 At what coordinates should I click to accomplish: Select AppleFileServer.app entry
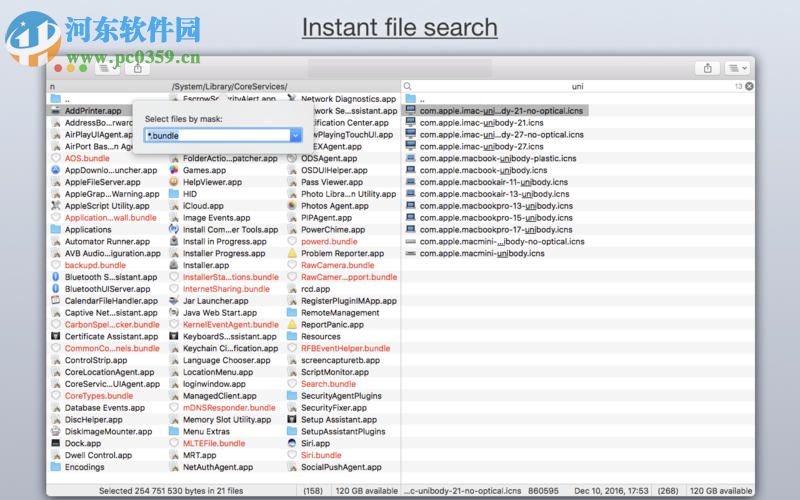pos(102,182)
